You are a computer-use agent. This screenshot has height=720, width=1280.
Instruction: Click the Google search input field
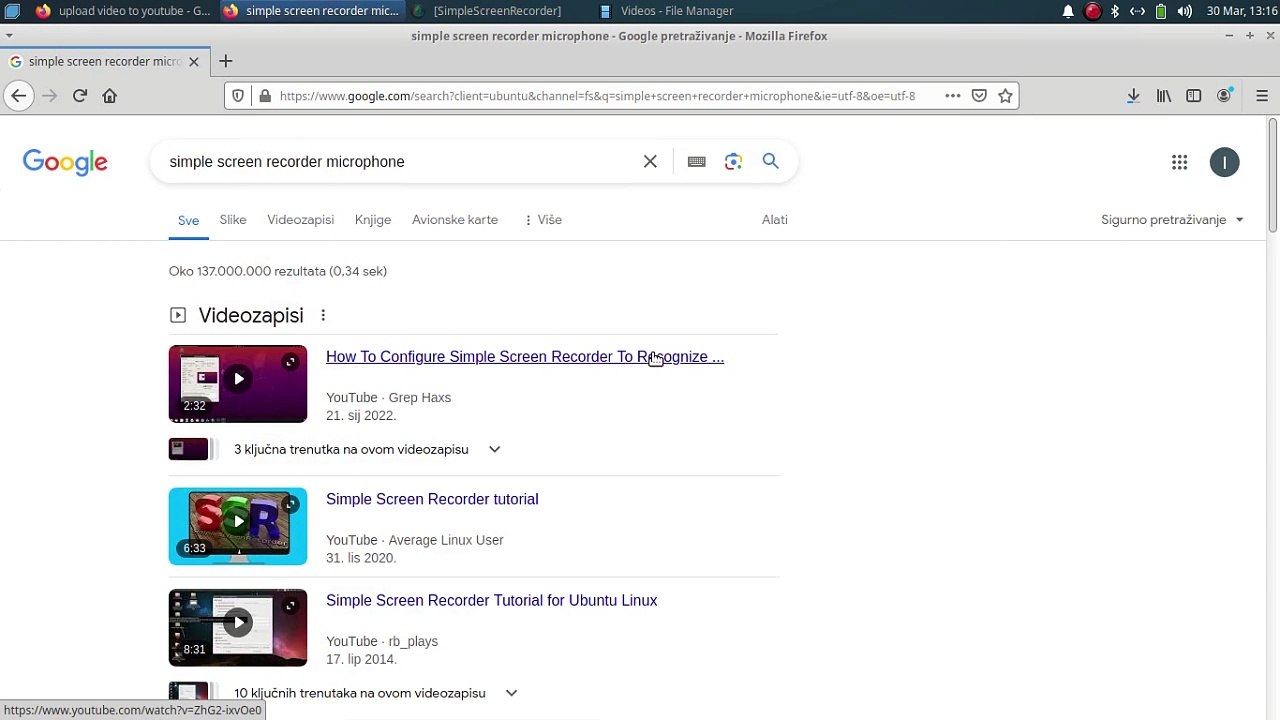pos(400,162)
